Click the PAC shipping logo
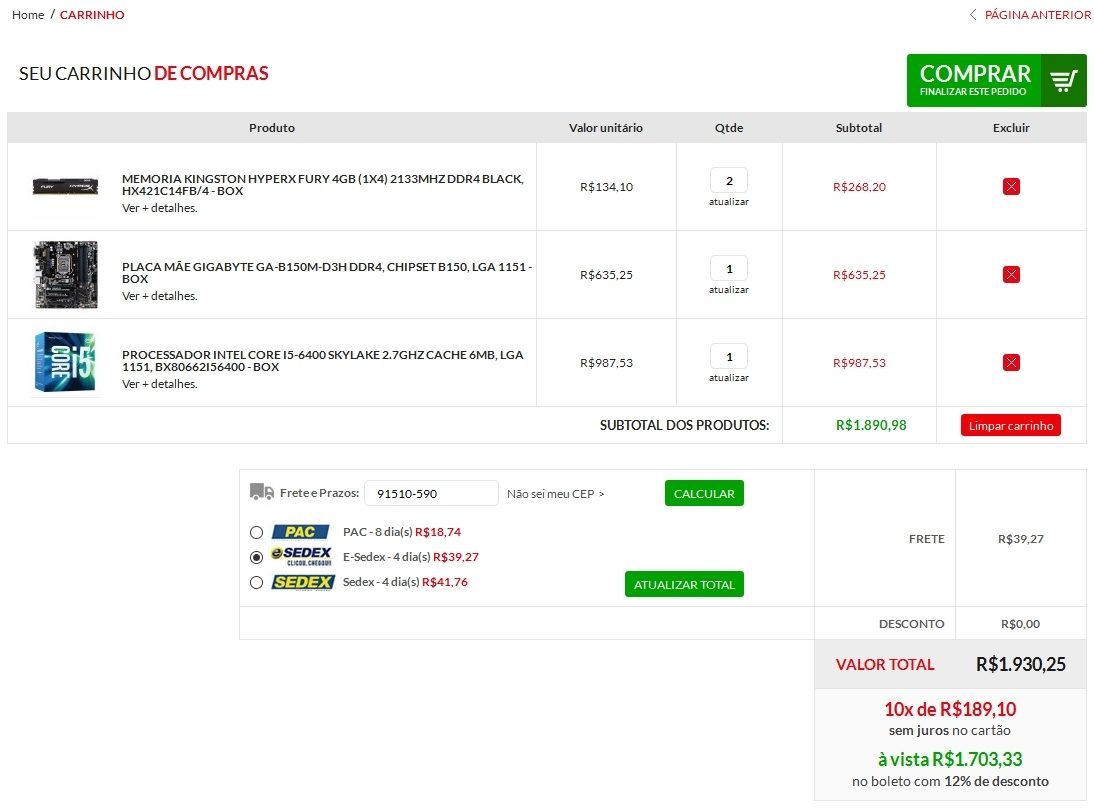Image resolution: width=1094 pixels, height=808 pixels. click(300, 532)
